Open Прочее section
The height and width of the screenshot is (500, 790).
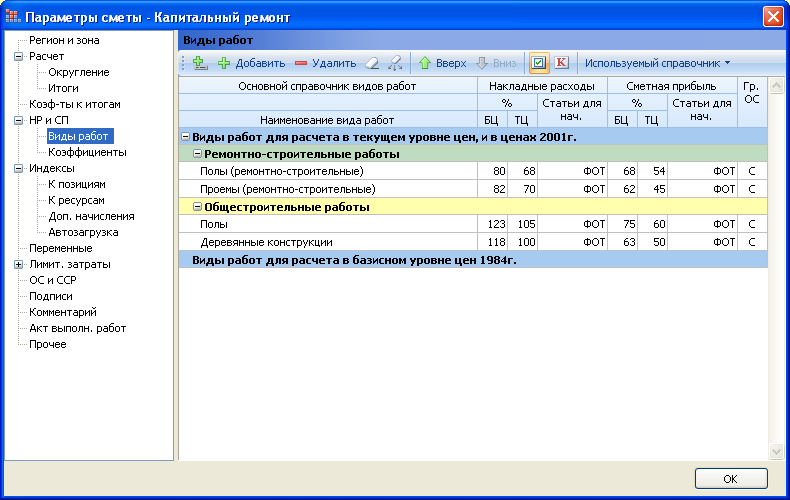click(47, 345)
